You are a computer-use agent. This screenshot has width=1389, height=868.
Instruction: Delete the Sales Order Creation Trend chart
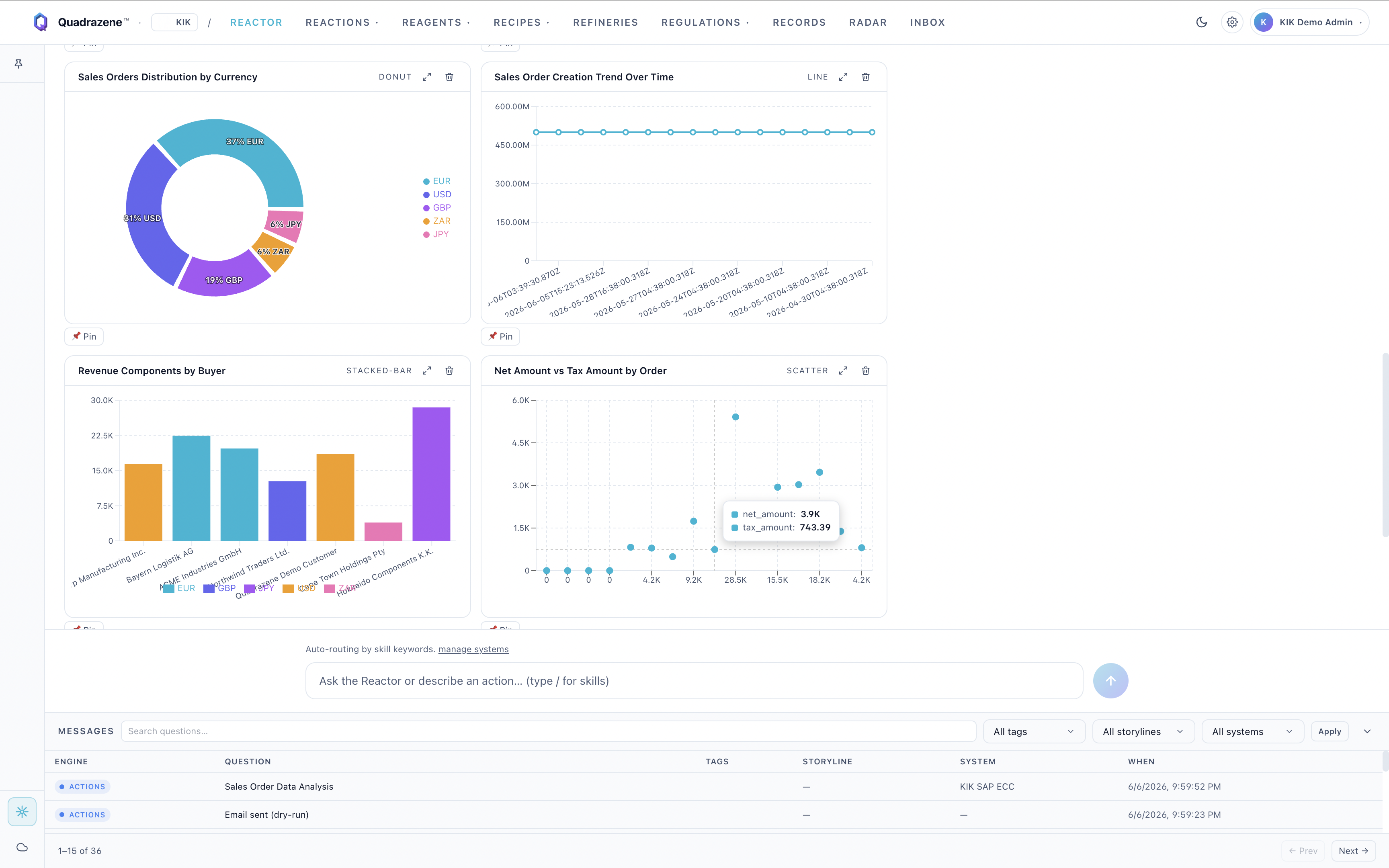866,77
